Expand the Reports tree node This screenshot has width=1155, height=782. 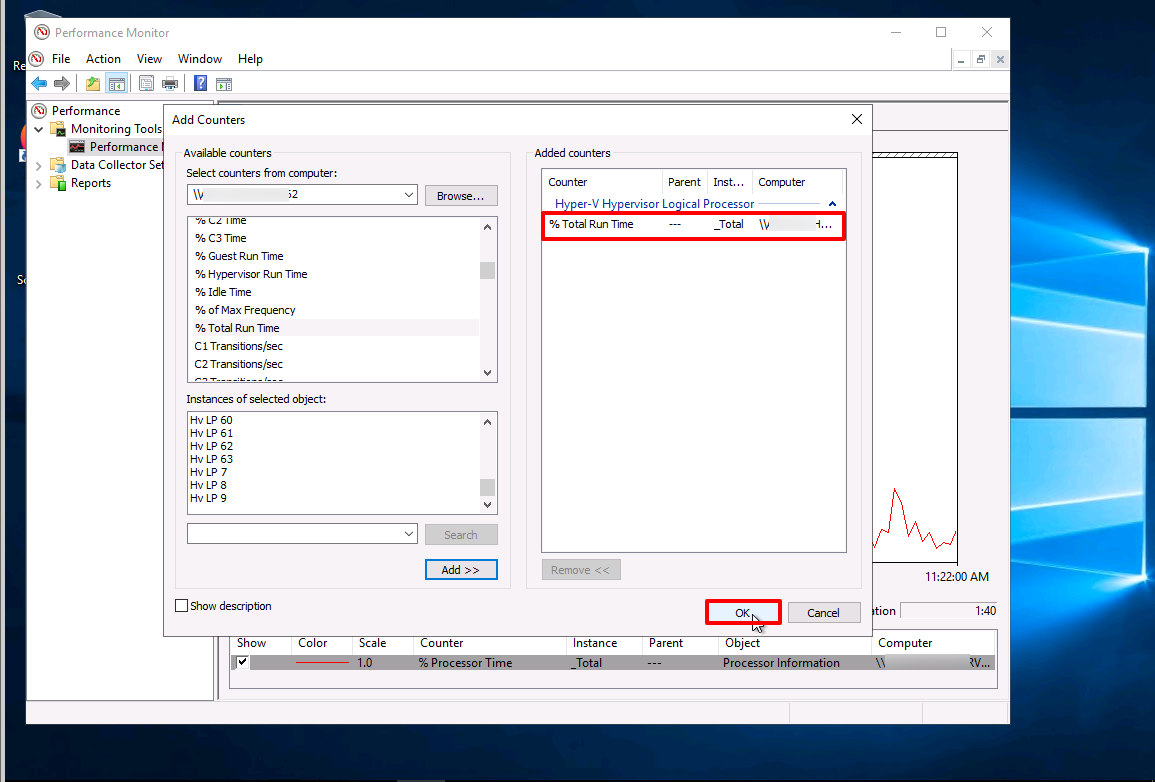[x=39, y=184]
